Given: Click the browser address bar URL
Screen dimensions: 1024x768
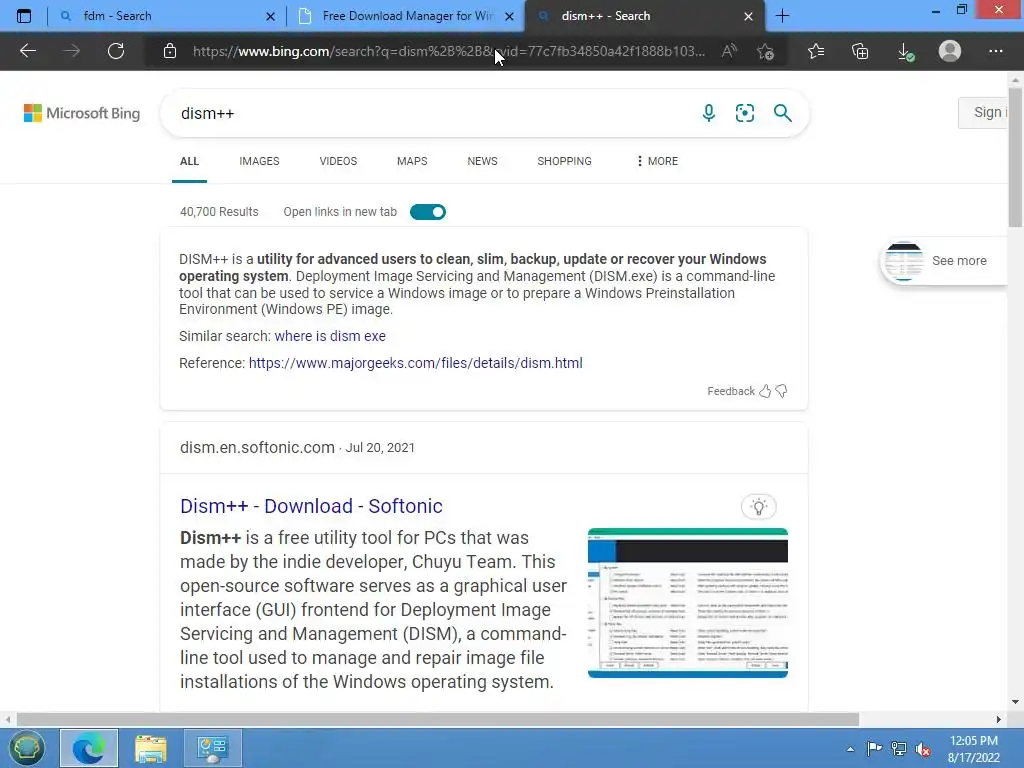Looking at the screenshot, I should pyautogui.click(x=449, y=51).
